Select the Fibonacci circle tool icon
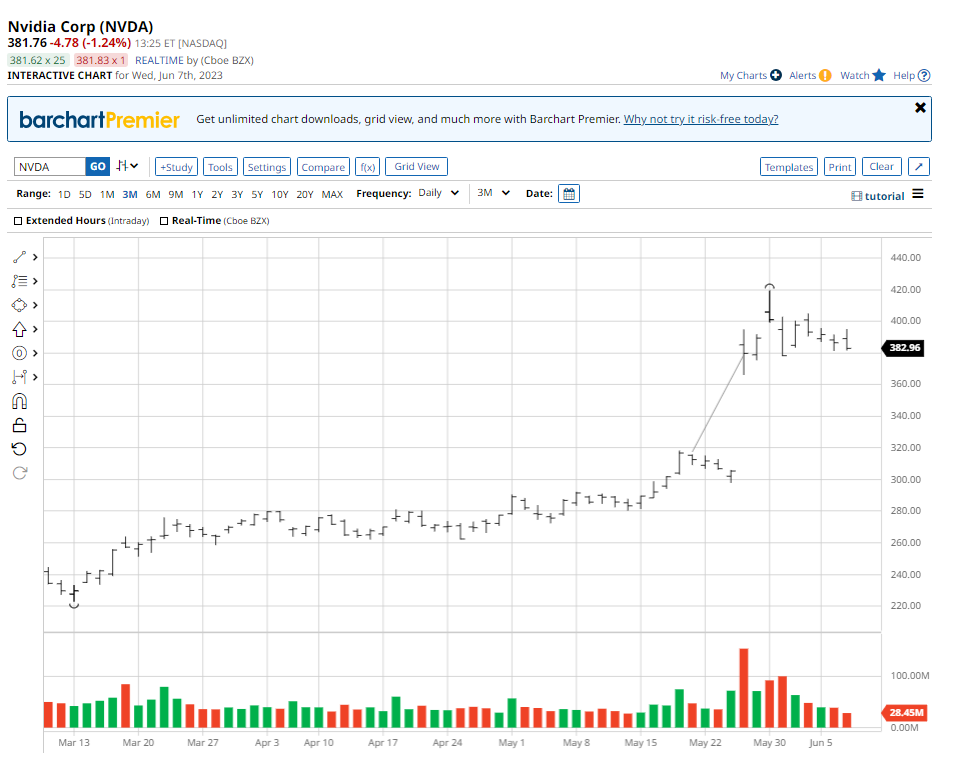964x772 pixels. pos(19,353)
